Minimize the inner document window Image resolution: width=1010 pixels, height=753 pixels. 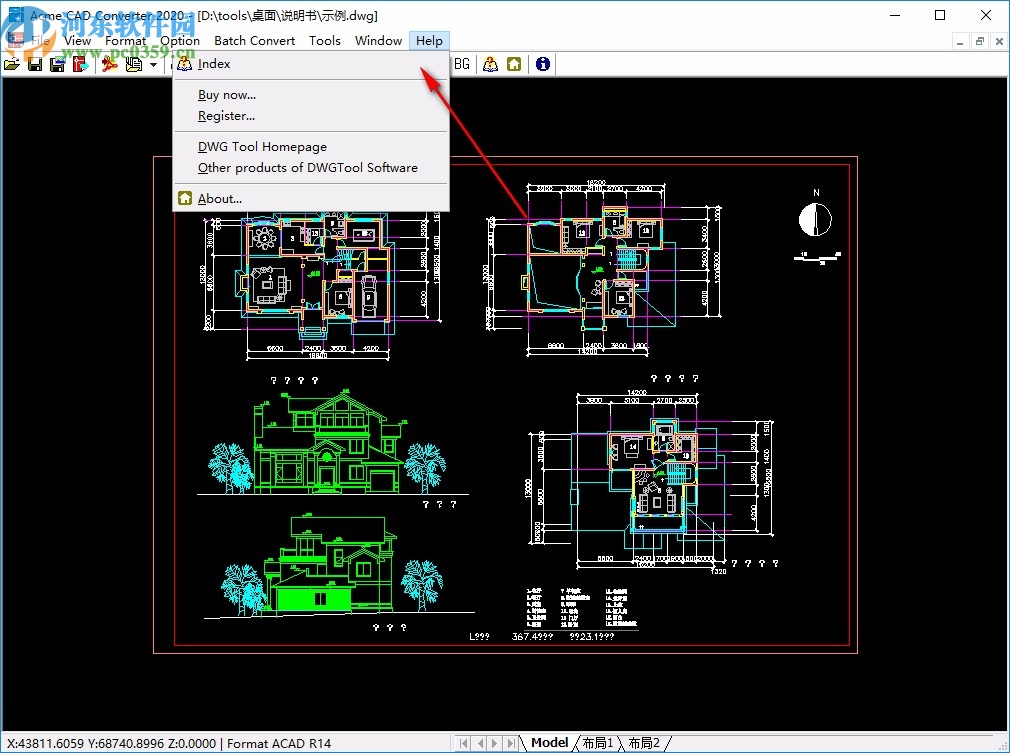click(x=960, y=42)
